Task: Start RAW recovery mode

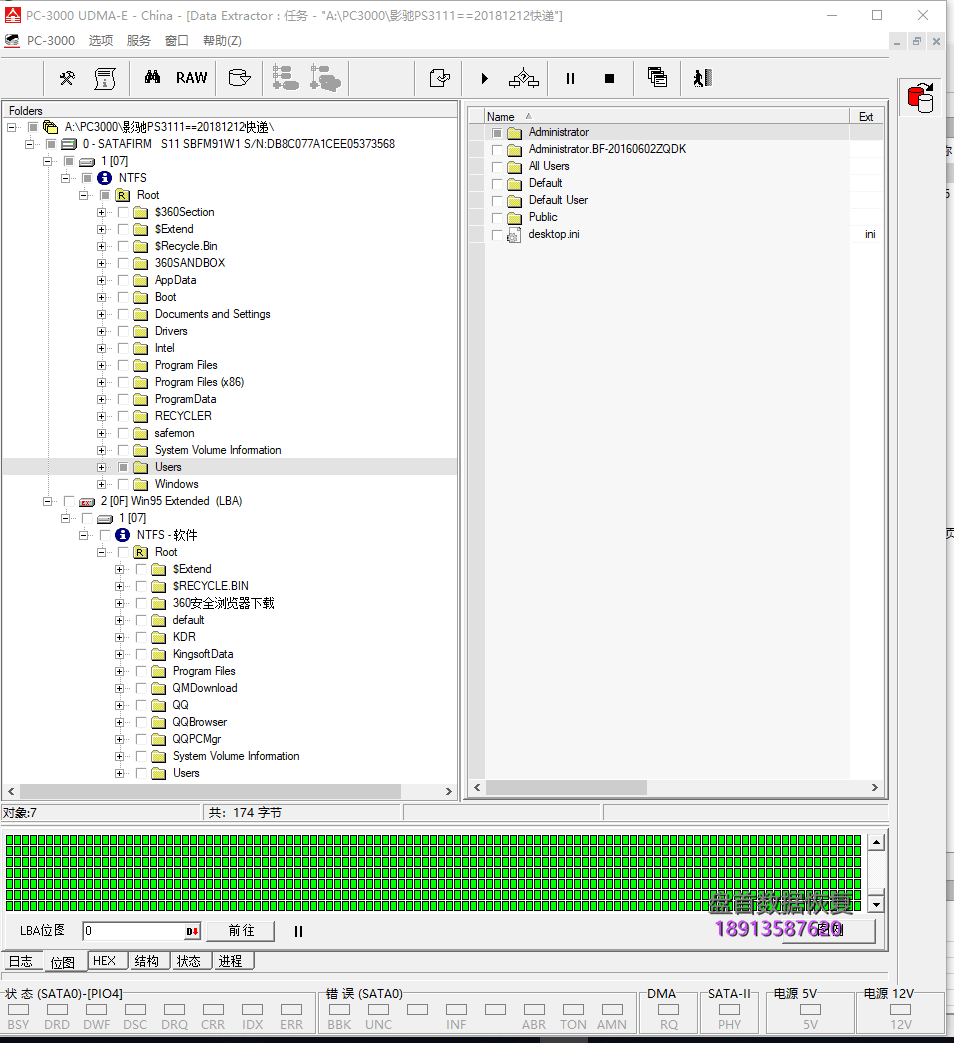Action: 192,78
